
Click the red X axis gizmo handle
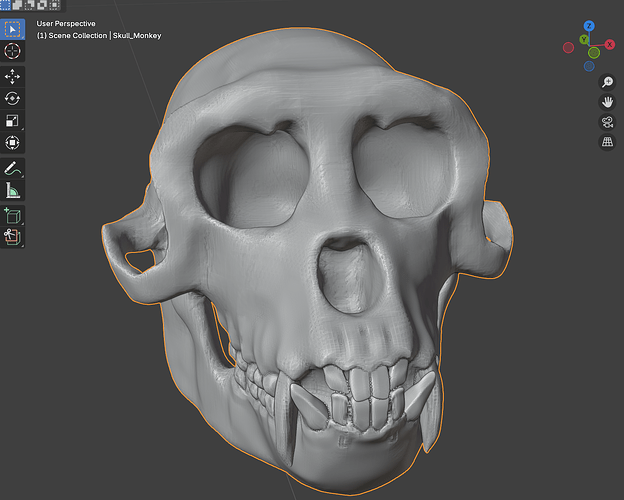coord(609,45)
